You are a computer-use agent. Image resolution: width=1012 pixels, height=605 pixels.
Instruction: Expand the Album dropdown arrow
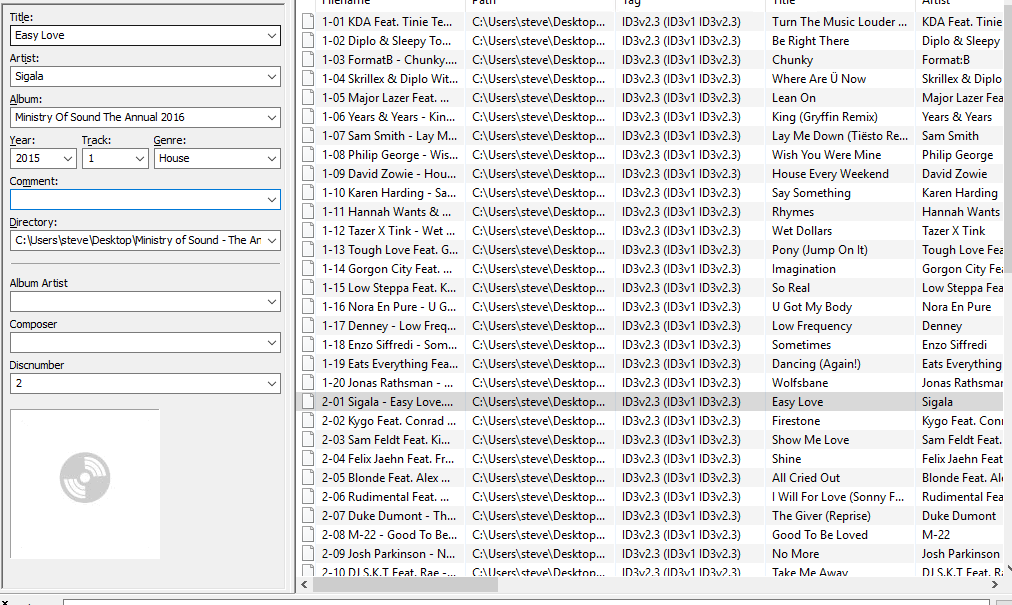click(x=272, y=118)
